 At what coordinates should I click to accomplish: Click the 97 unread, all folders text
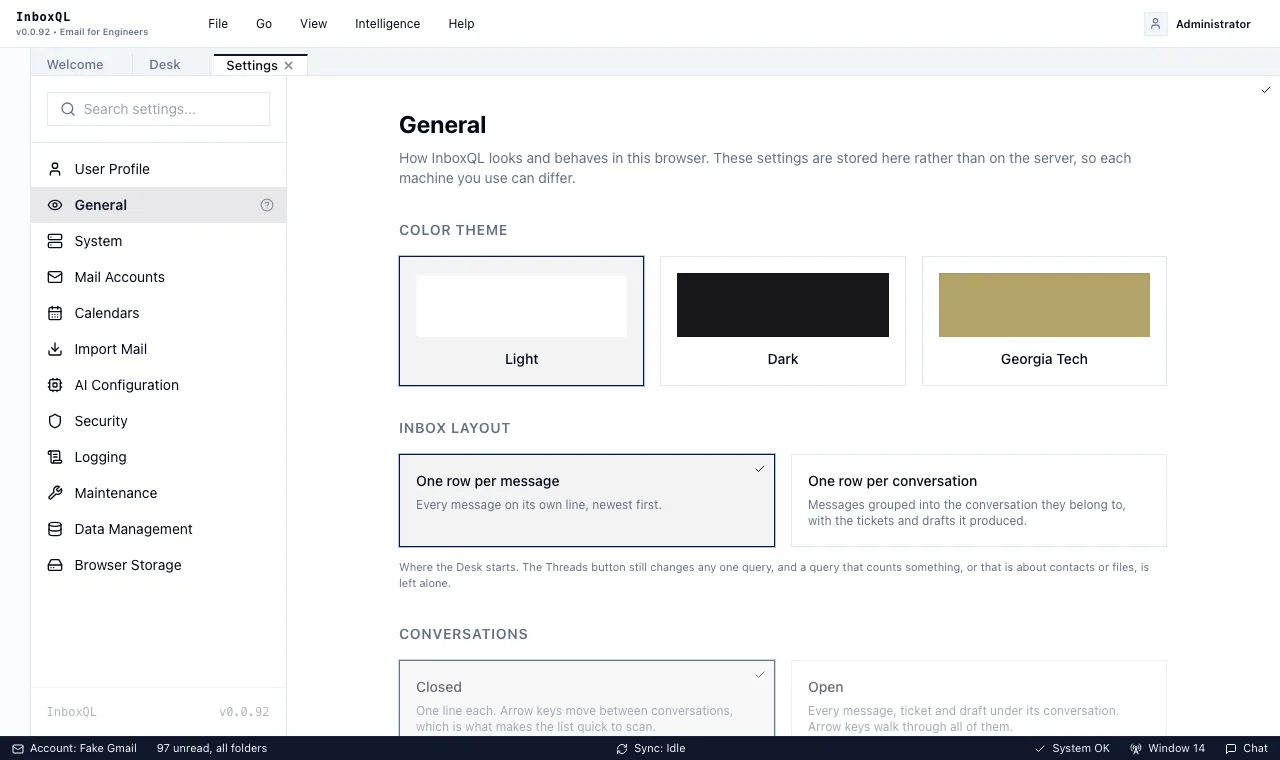[x=212, y=748]
